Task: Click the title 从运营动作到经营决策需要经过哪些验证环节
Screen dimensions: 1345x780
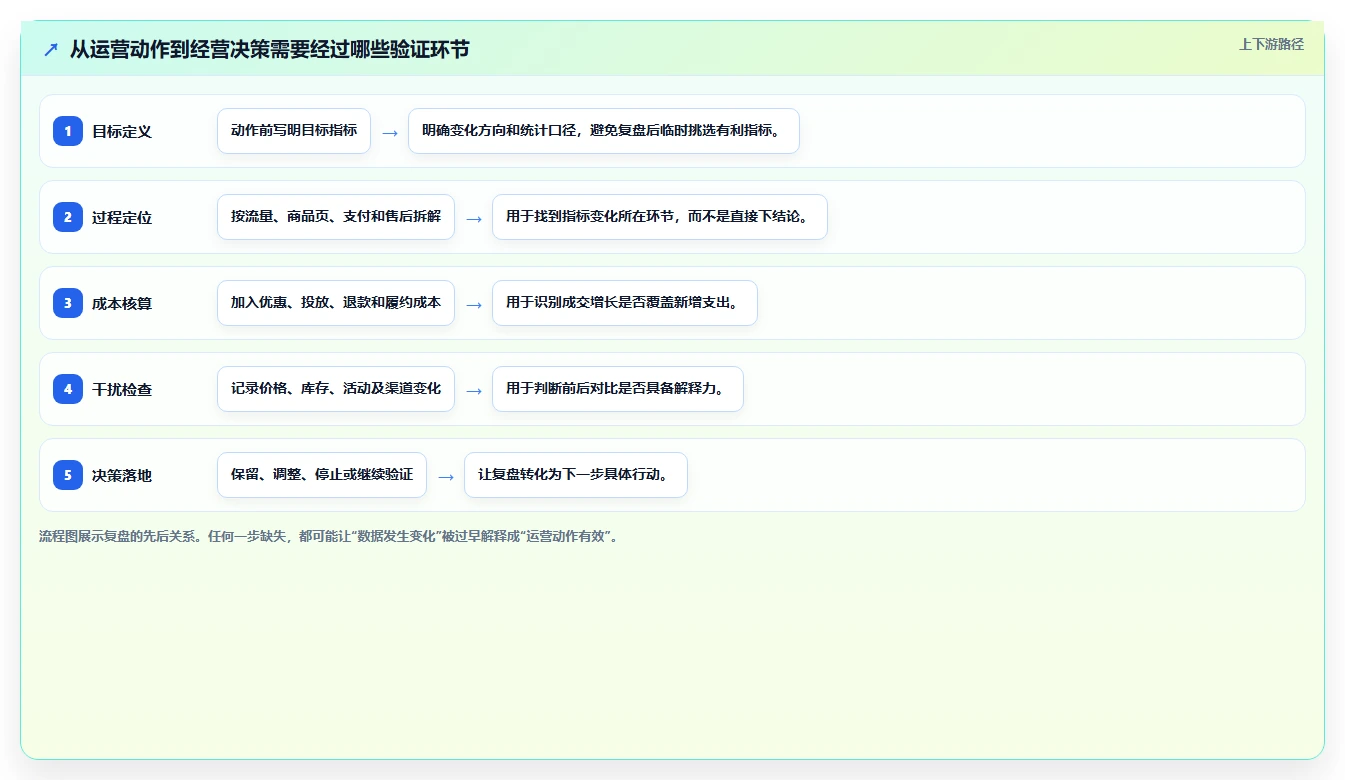Action: pos(269,49)
